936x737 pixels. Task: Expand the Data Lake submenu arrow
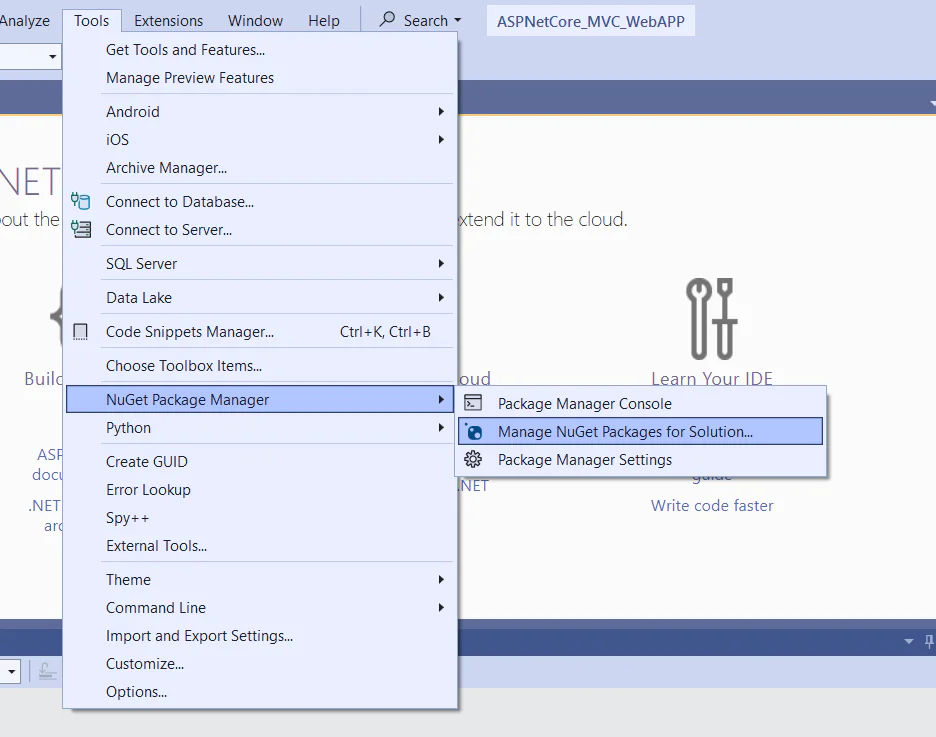point(441,298)
